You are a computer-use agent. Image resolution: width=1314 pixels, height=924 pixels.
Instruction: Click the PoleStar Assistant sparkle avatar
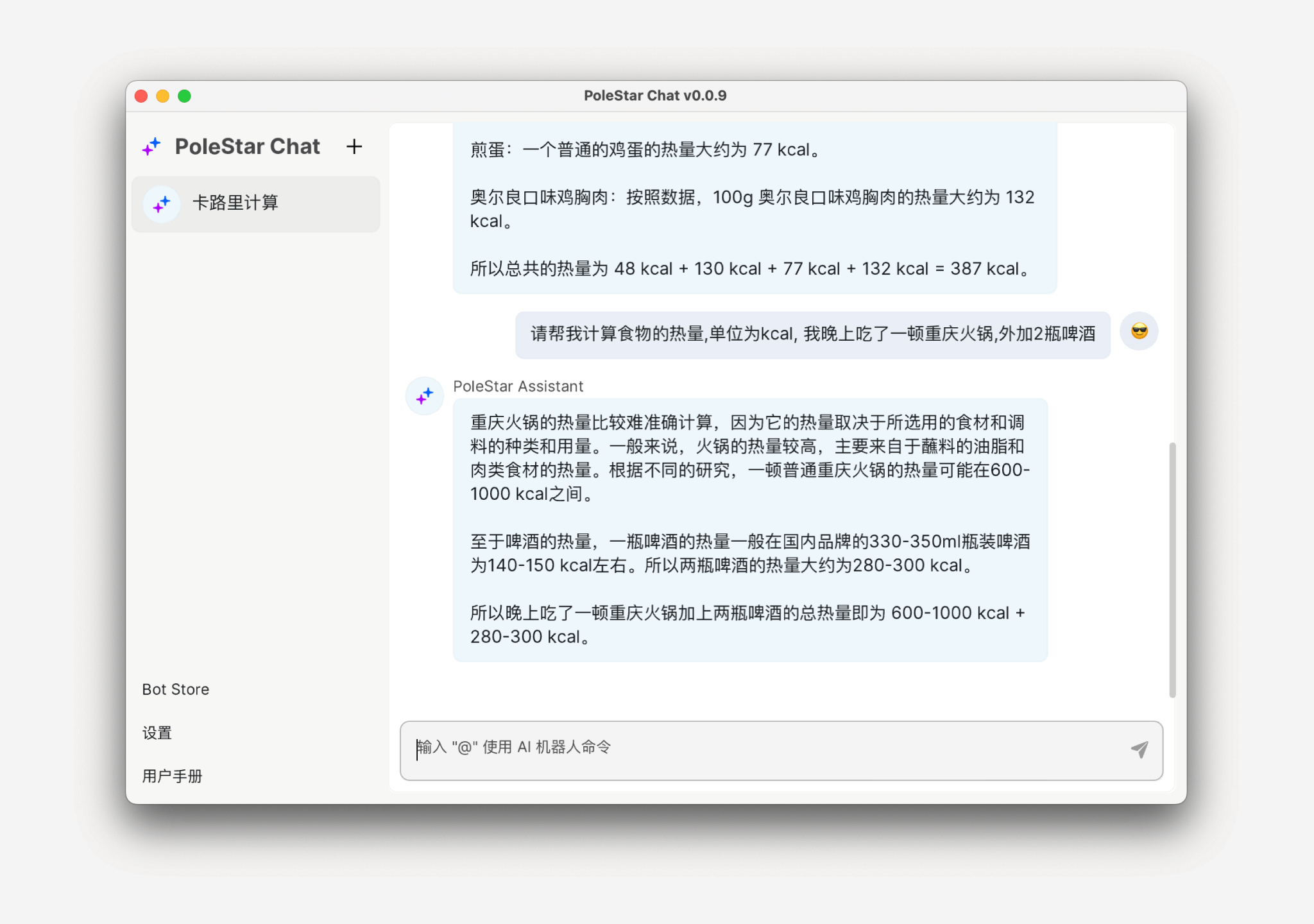tap(425, 396)
